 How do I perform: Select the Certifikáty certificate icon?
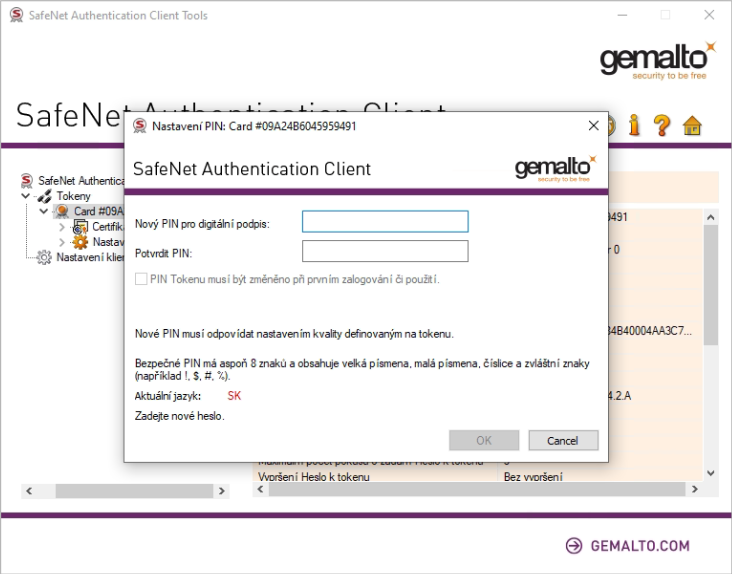click(x=80, y=227)
